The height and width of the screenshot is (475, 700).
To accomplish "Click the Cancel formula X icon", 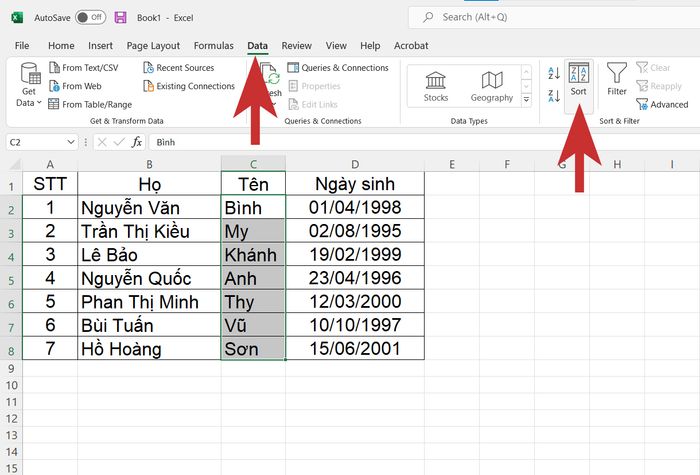I will pyautogui.click(x=102, y=142).
